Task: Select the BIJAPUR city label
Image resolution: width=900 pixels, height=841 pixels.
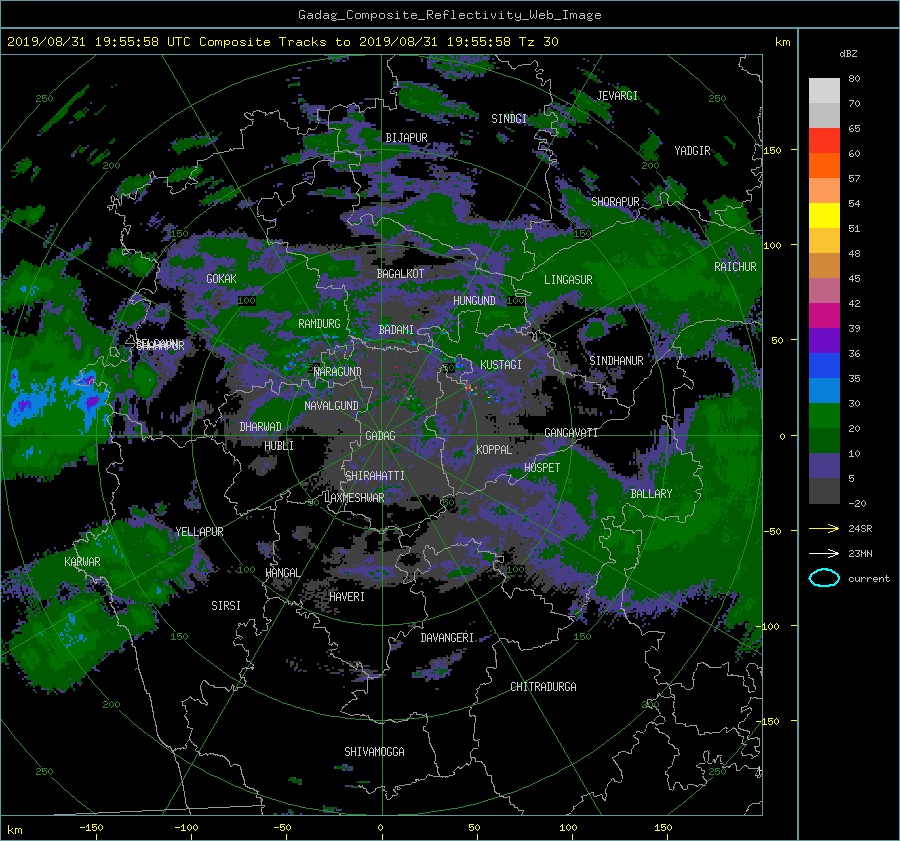Action: (406, 138)
